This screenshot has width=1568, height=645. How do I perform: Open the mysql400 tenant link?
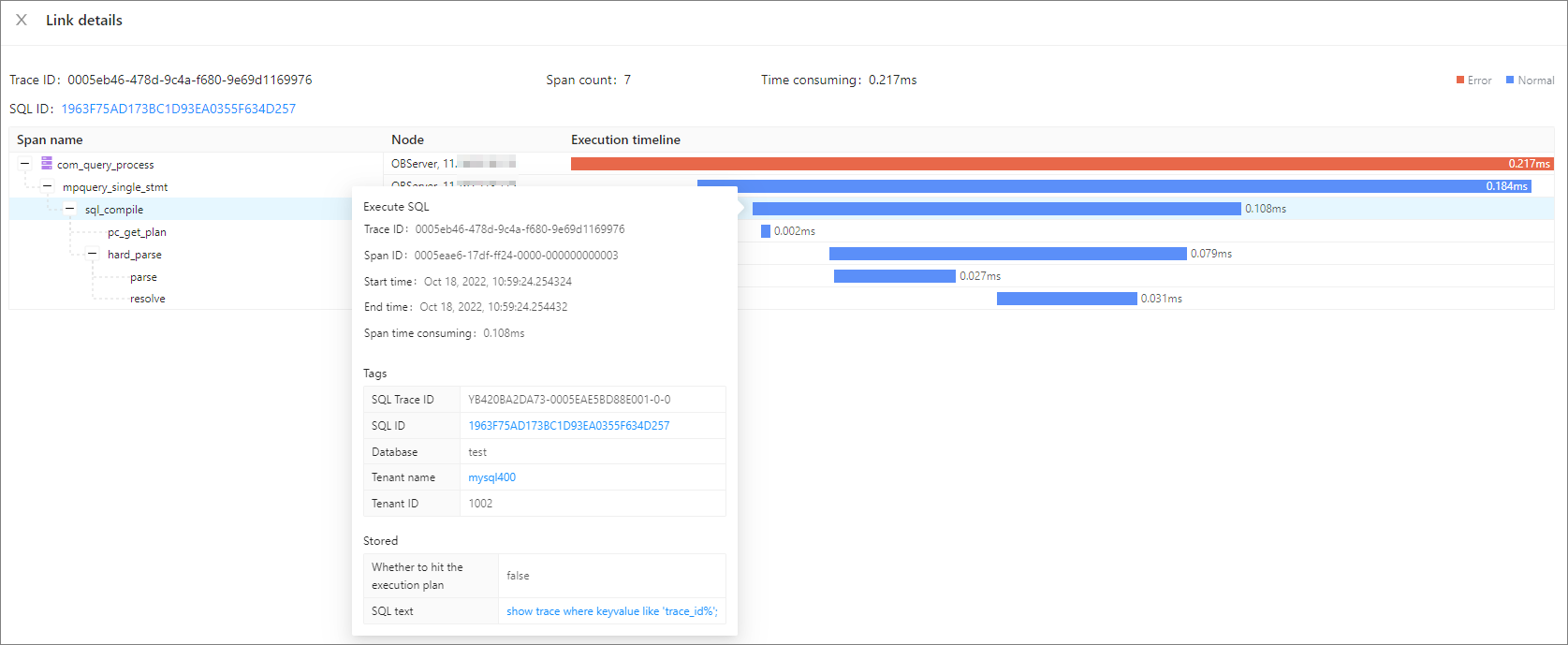coord(491,477)
